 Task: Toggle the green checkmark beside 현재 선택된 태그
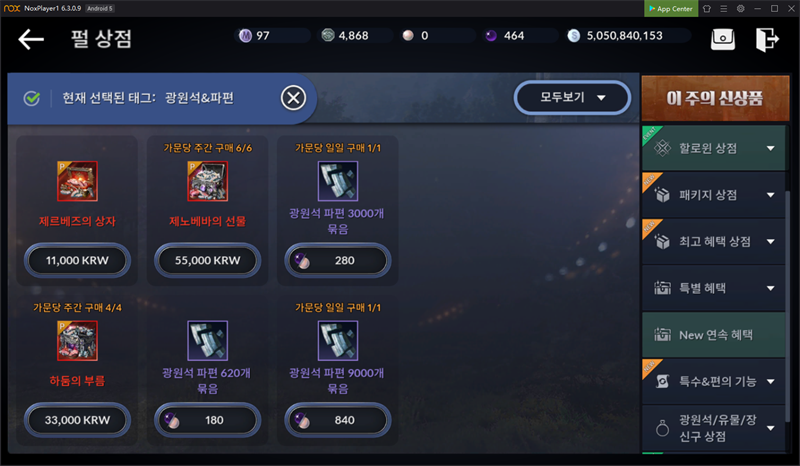32,98
